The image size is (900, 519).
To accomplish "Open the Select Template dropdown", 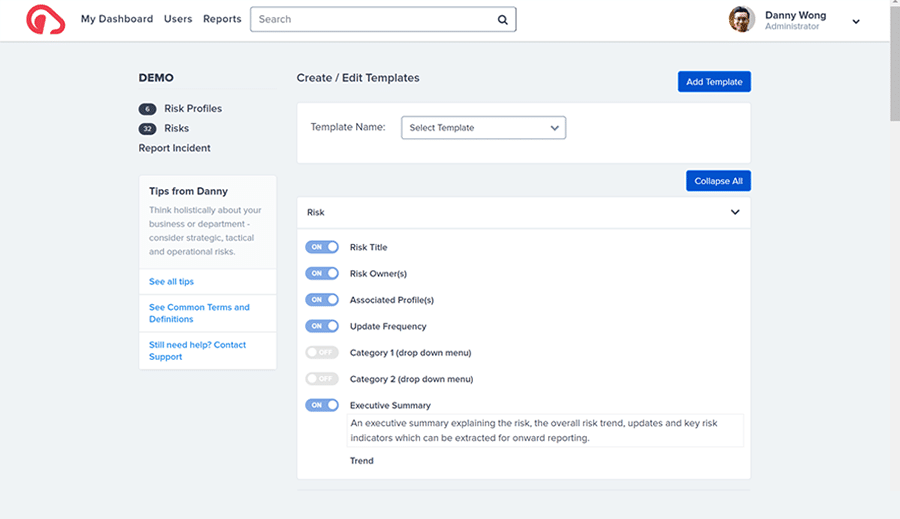I will (x=483, y=127).
